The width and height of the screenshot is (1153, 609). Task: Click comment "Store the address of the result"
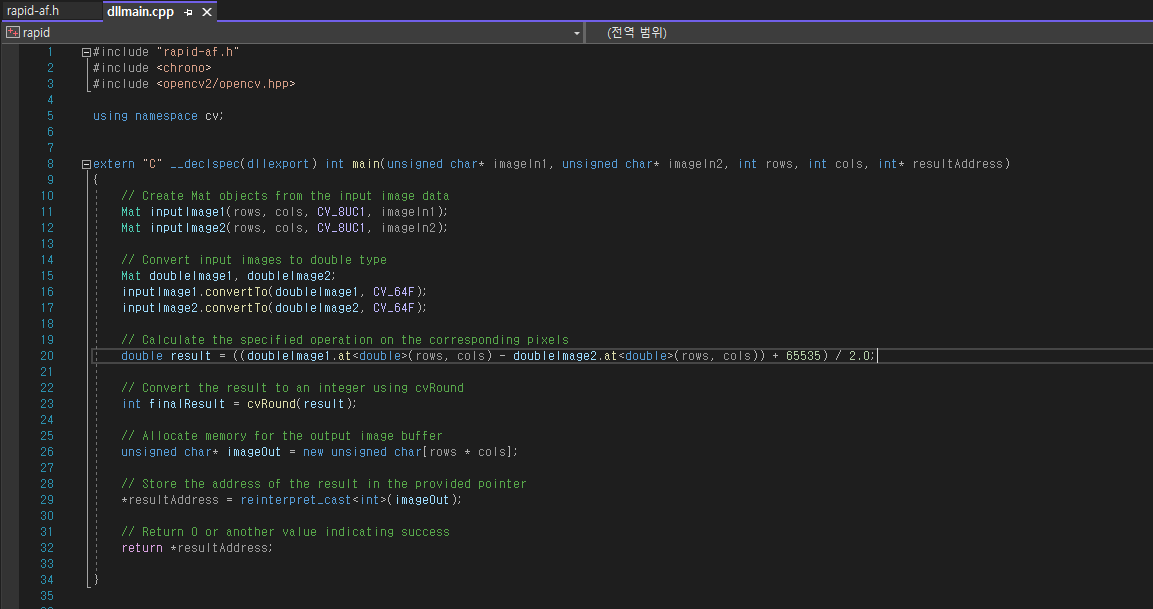pos(324,484)
